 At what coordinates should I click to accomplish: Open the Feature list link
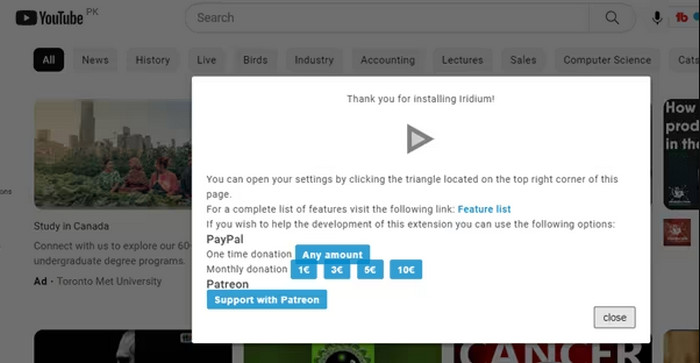(x=484, y=209)
